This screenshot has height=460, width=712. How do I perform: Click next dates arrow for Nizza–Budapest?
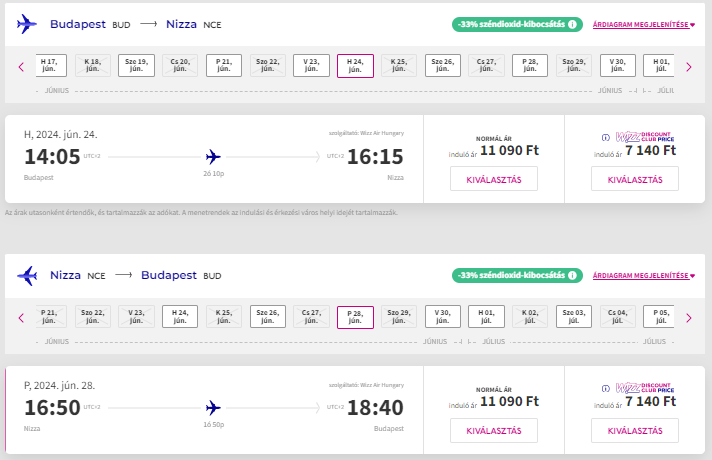click(x=688, y=318)
